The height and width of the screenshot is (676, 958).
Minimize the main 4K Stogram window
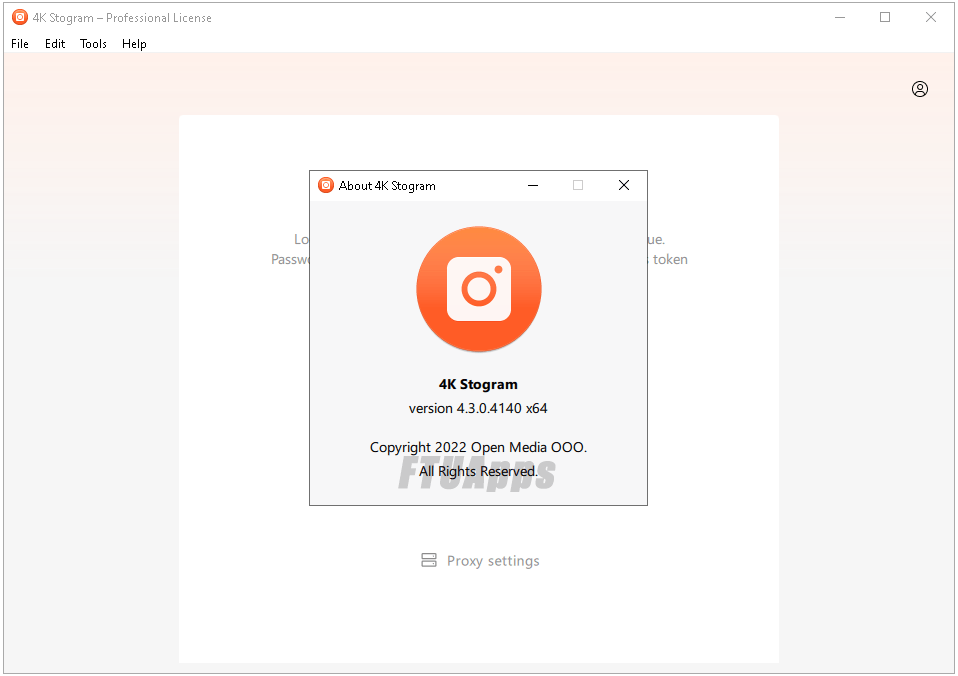[839, 17]
